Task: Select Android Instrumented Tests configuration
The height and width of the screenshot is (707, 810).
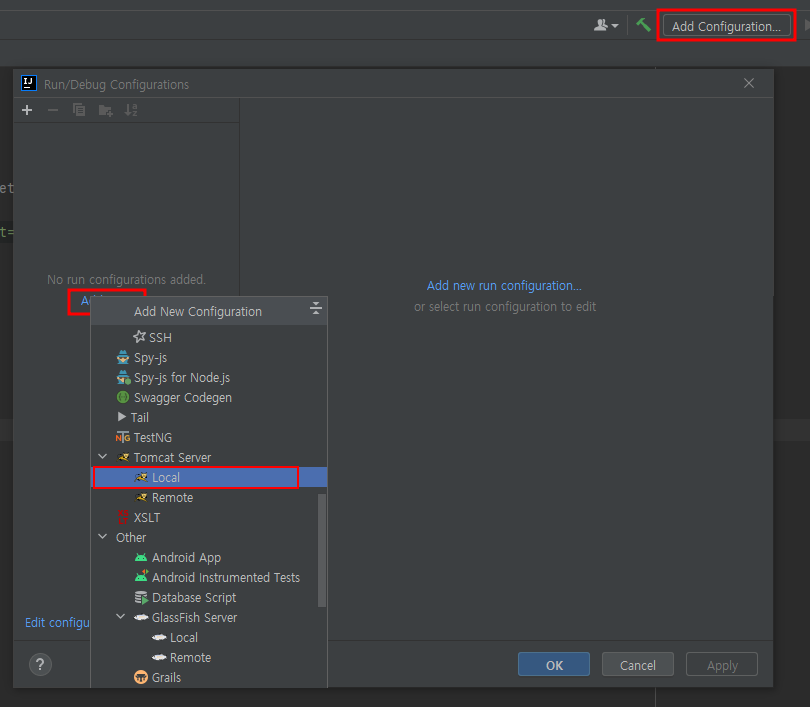Action: [204, 577]
